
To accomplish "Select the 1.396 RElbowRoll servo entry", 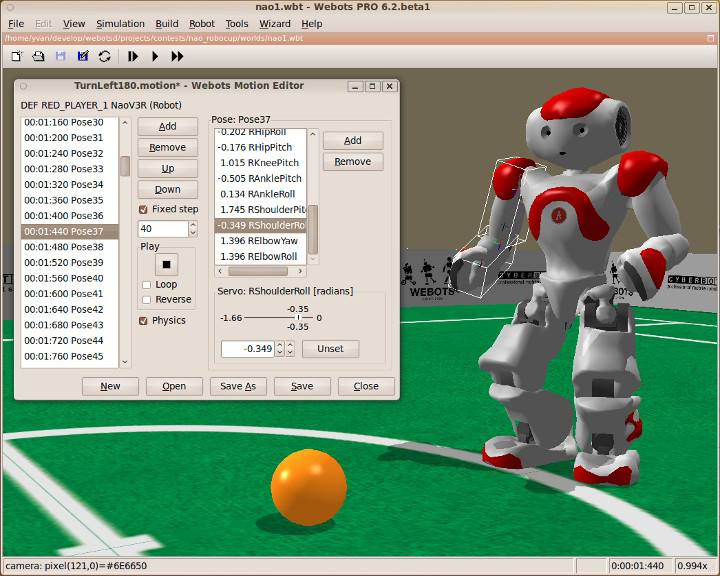I will (x=260, y=257).
